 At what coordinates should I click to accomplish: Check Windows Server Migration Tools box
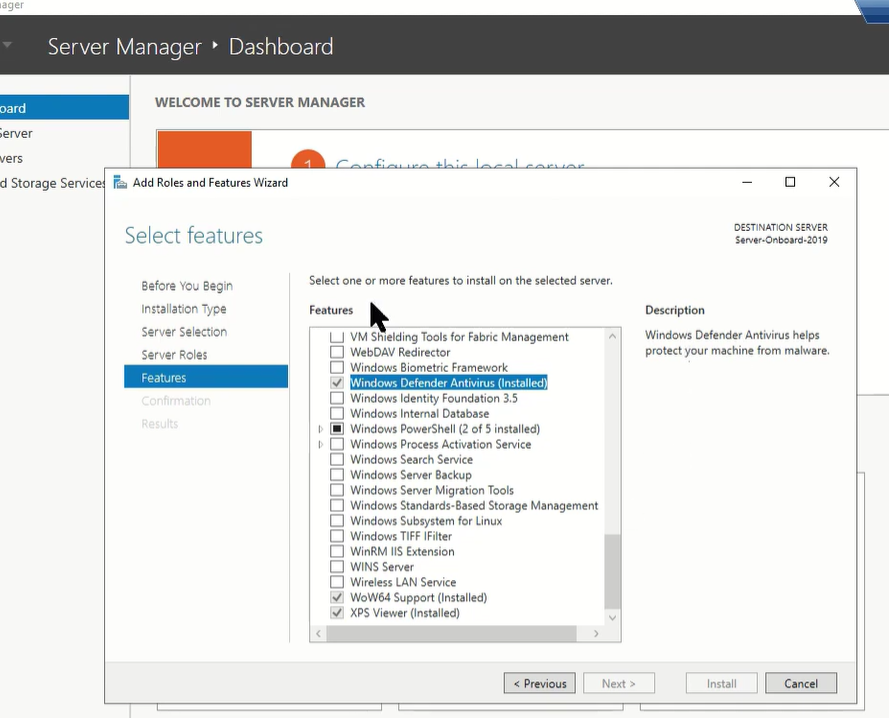337,490
